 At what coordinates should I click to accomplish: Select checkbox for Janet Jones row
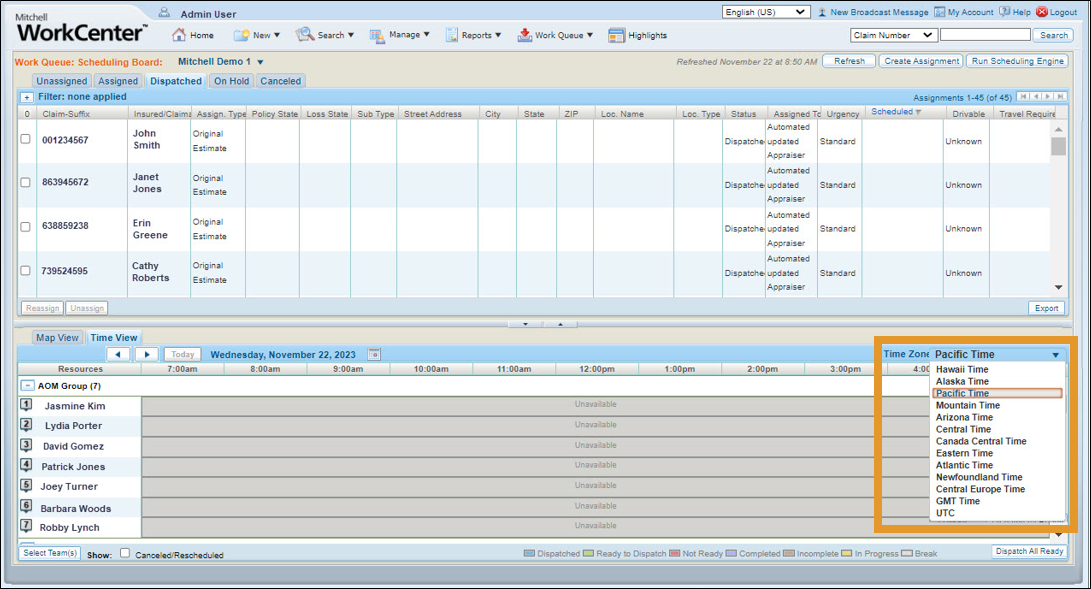(26, 183)
